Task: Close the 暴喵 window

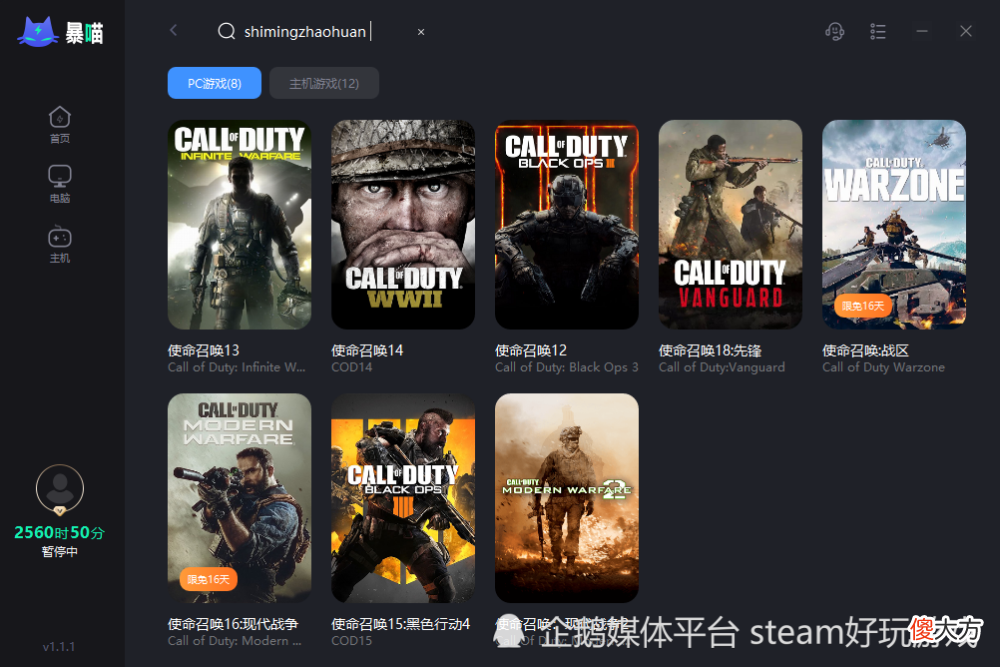Action: (966, 31)
